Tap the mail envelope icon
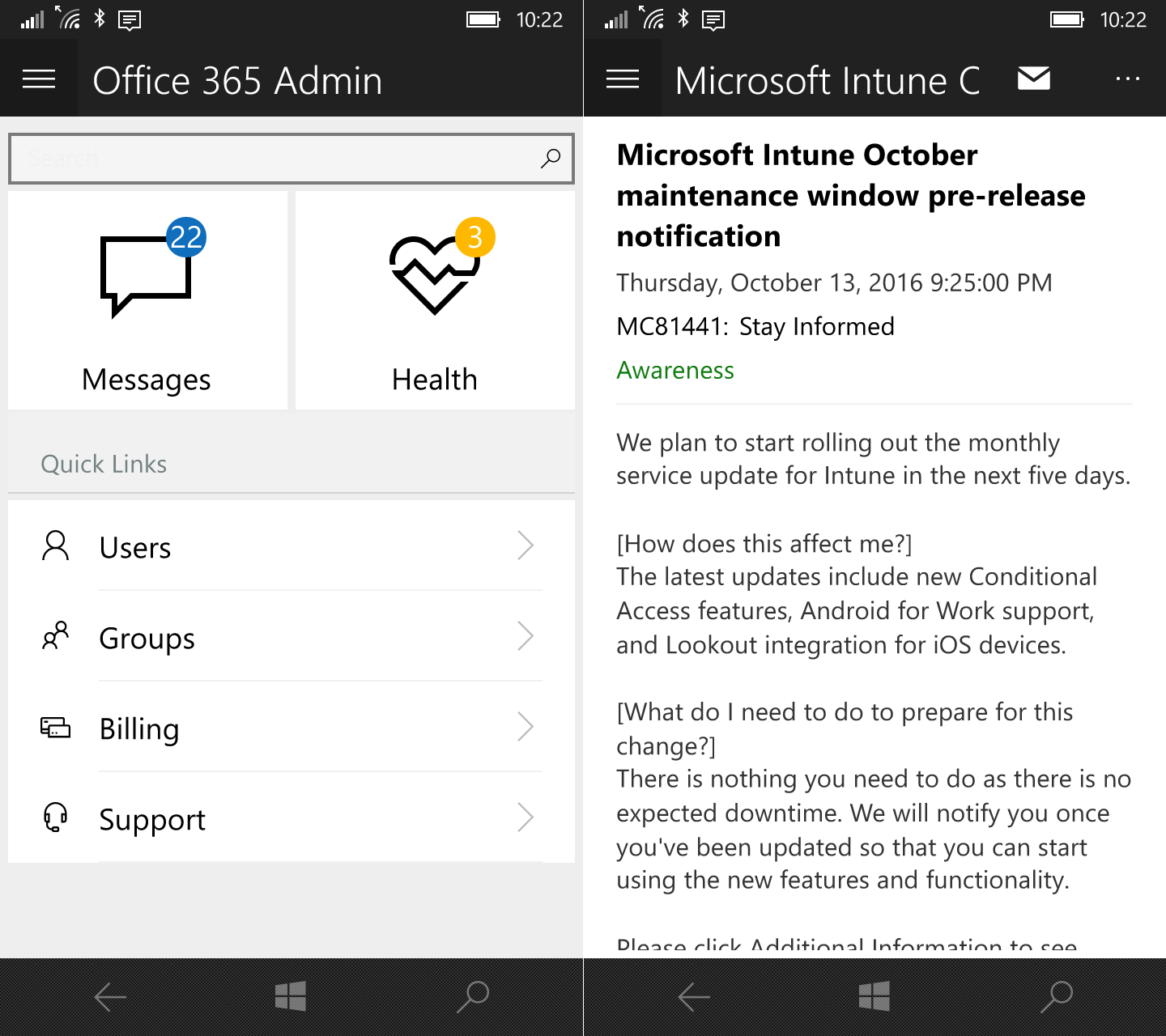This screenshot has width=1166, height=1036. pos(1034,79)
